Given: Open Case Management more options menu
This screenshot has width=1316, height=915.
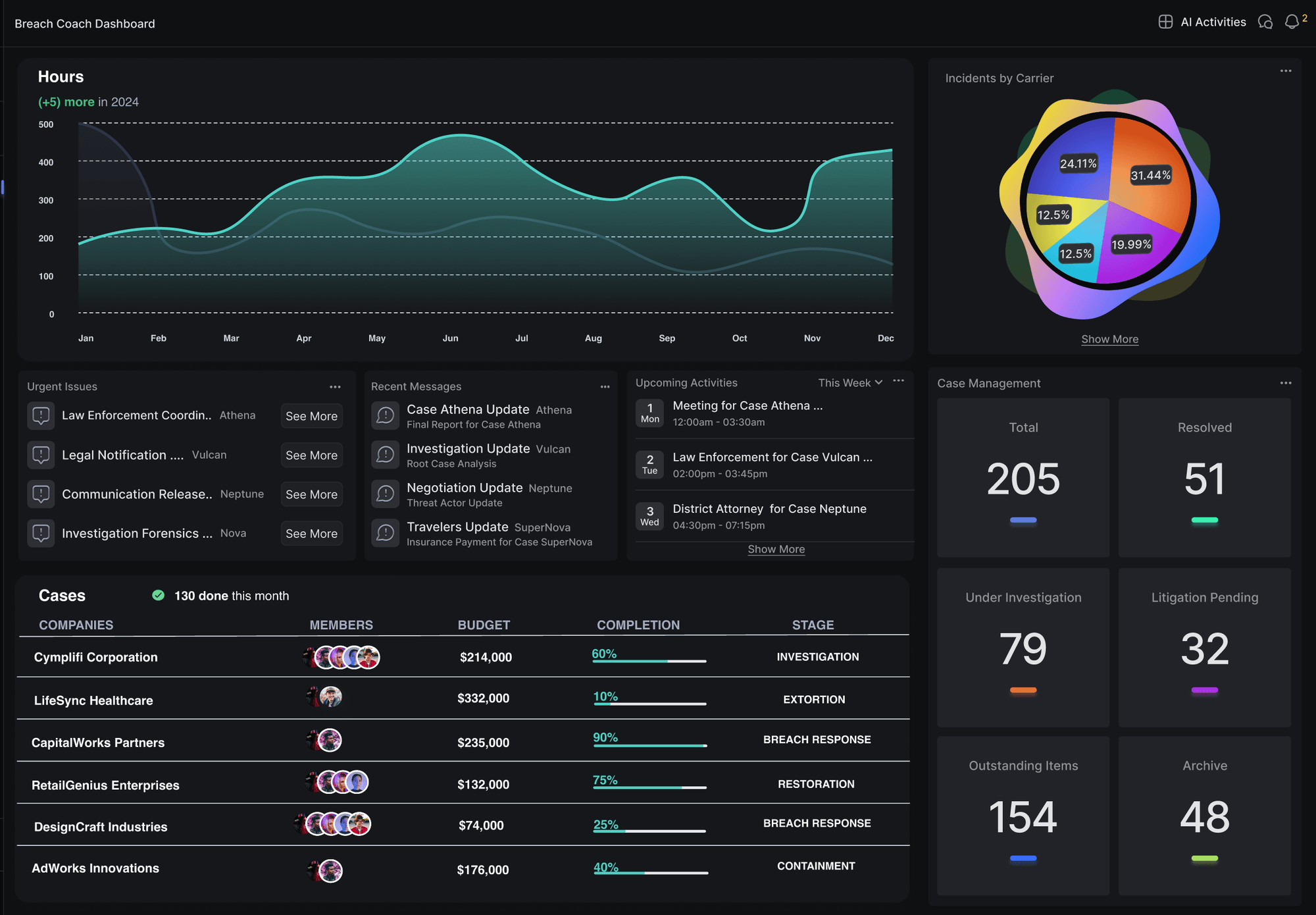Looking at the screenshot, I should point(1286,383).
